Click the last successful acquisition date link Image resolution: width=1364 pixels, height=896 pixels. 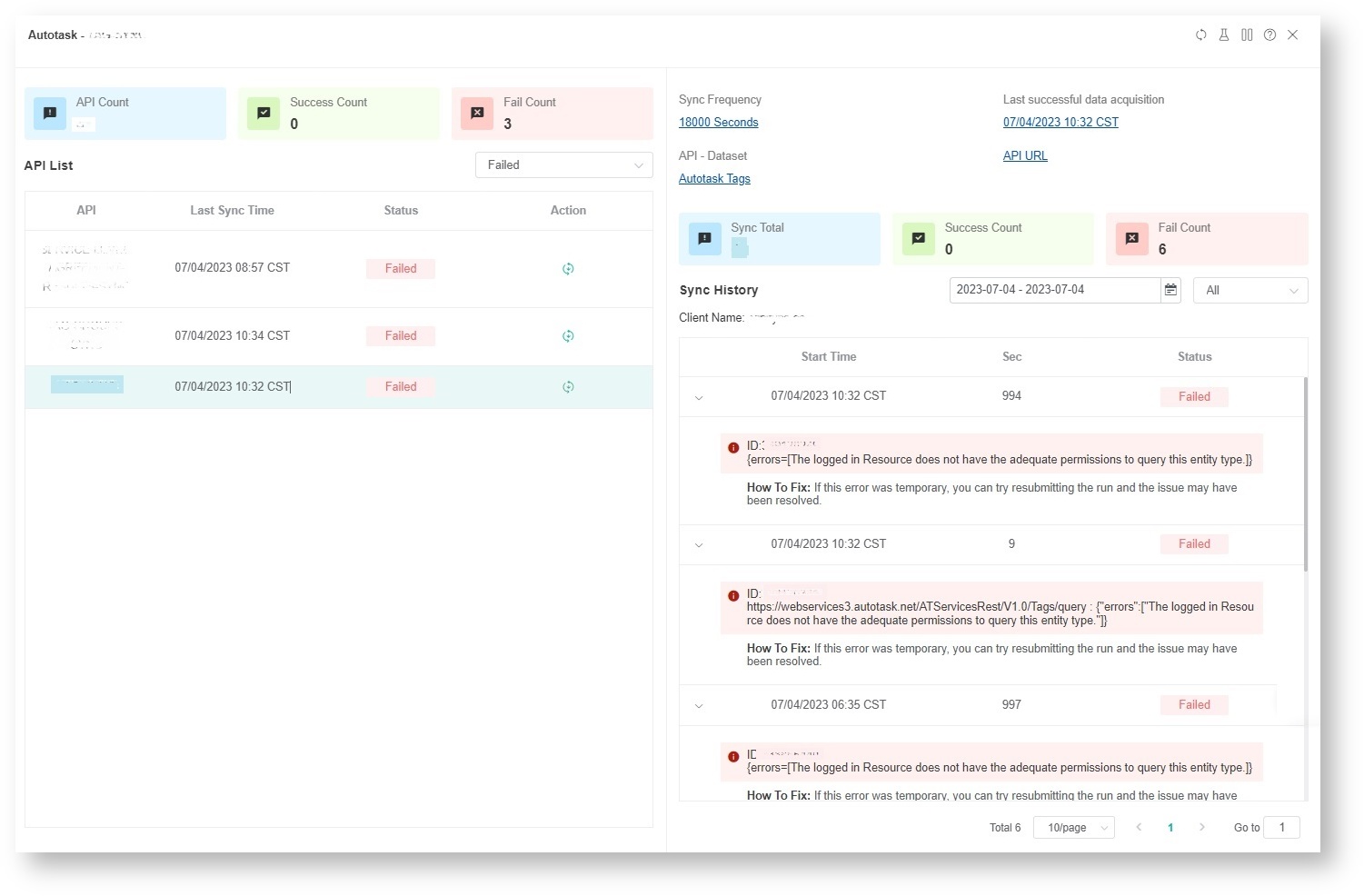(x=1060, y=123)
